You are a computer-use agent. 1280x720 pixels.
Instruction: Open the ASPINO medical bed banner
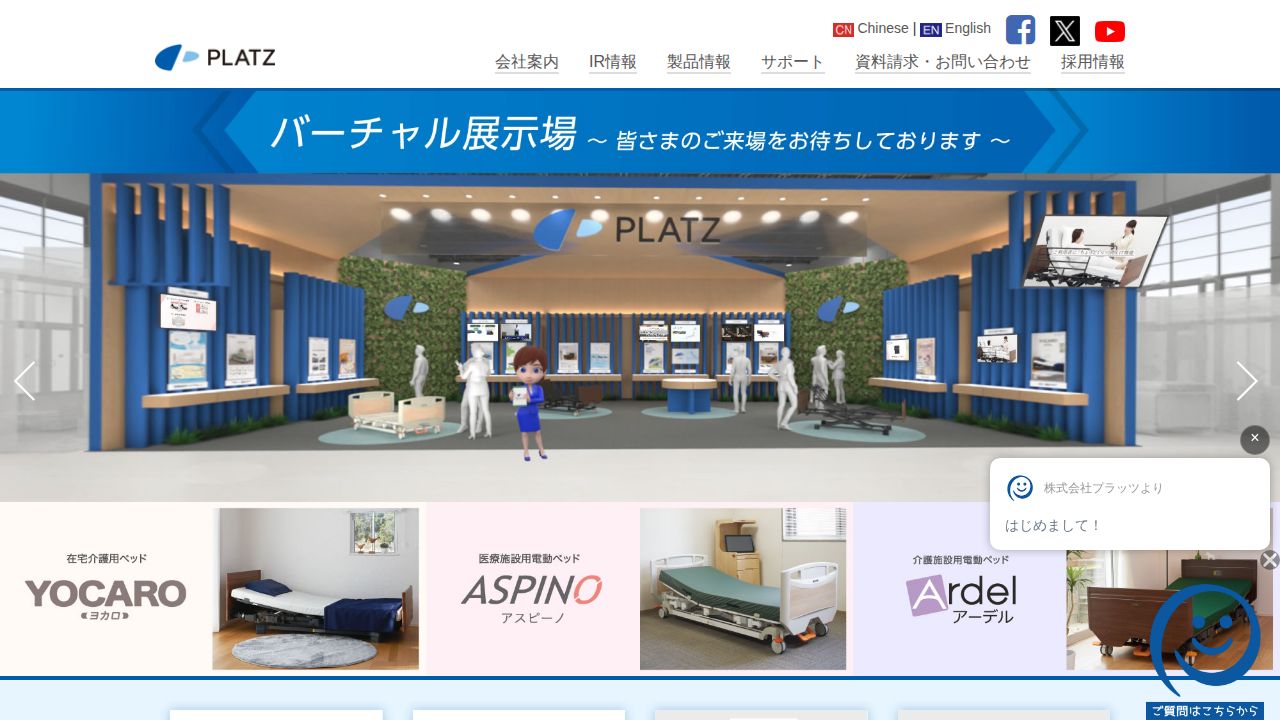[640, 589]
